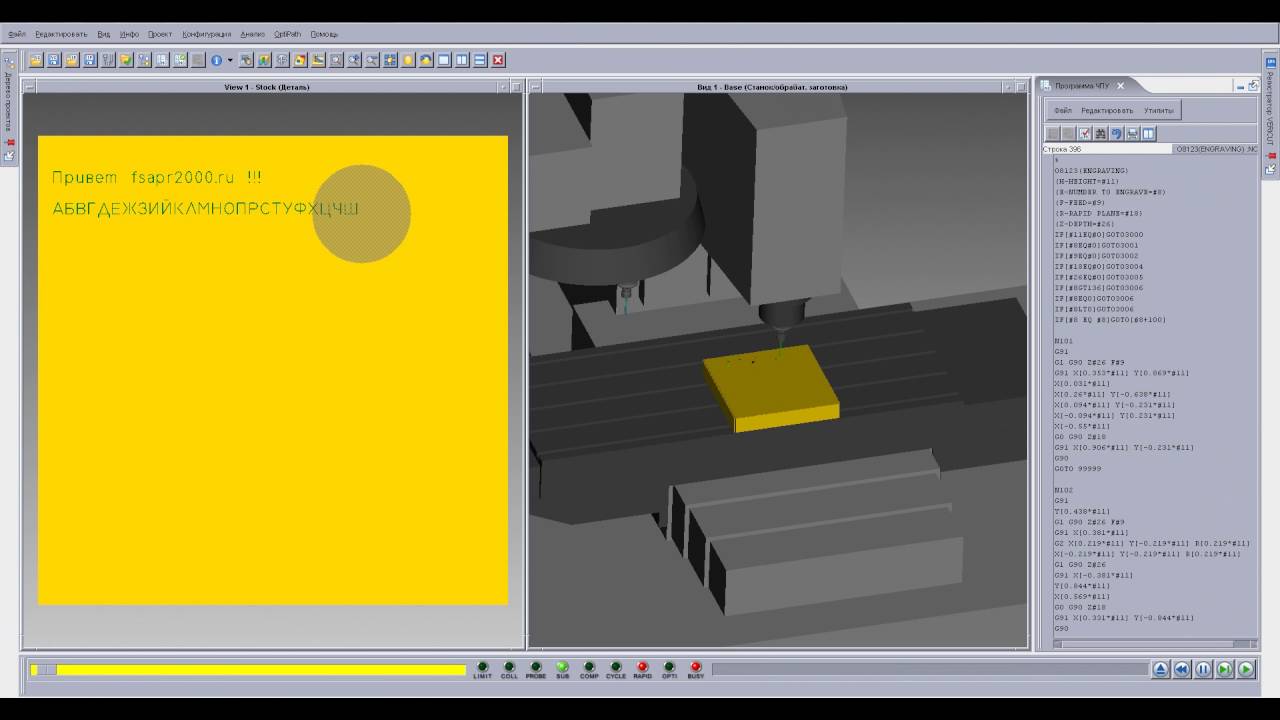Click the Single Step button
1280x720 pixels.
tap(1224, 669)
